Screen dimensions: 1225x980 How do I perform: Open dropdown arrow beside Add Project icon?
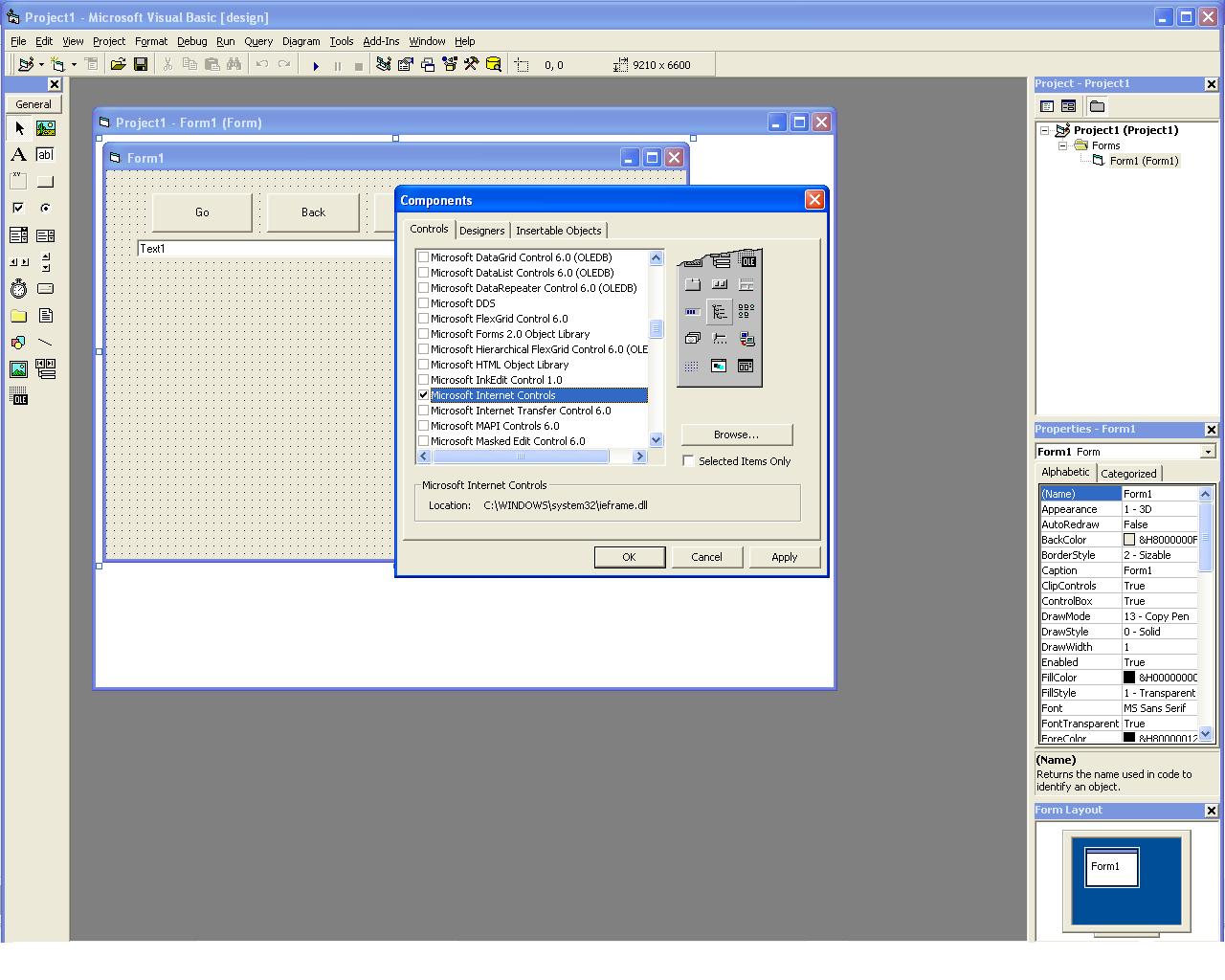click(x=41, y=65)
